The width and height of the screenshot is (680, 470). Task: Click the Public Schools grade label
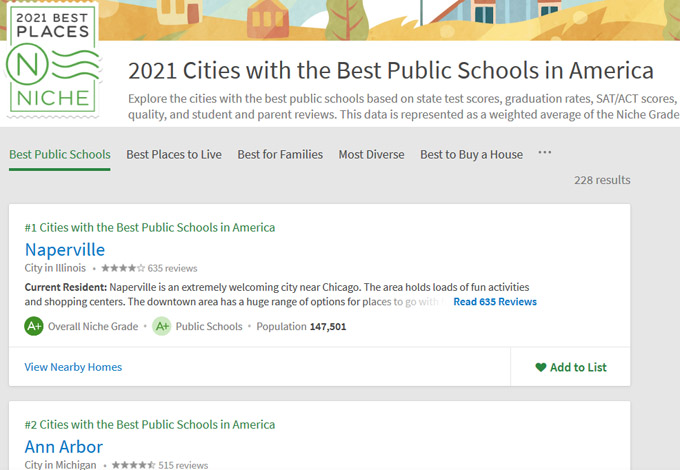pos(209,326)
